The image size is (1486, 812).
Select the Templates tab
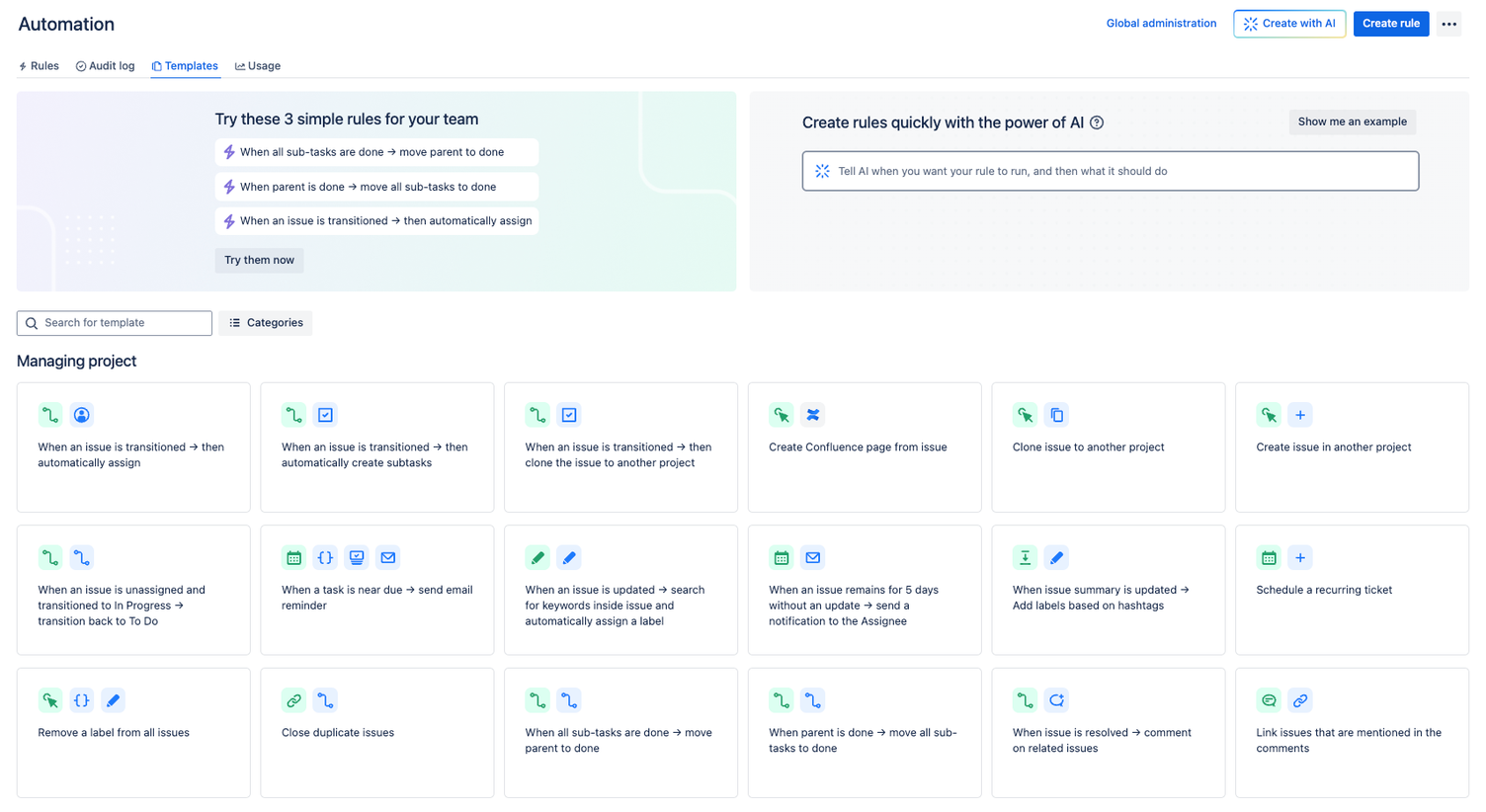click(x=185, y=66)
